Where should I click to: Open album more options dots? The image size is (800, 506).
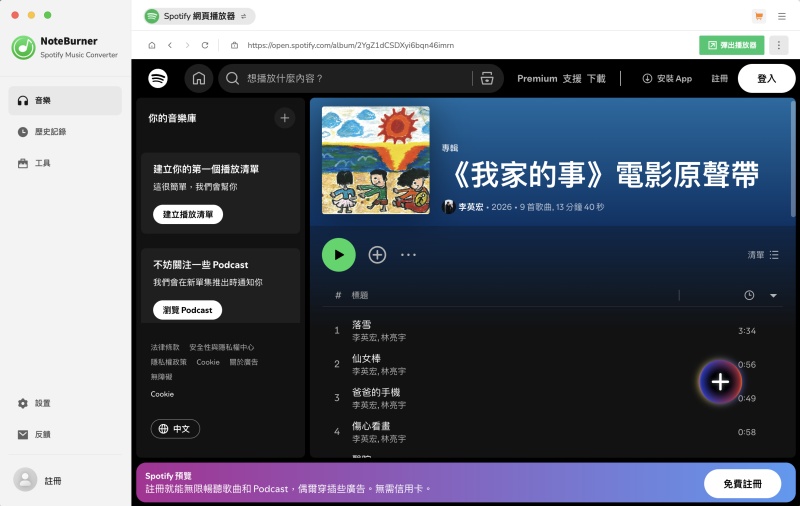pos(408,255)
